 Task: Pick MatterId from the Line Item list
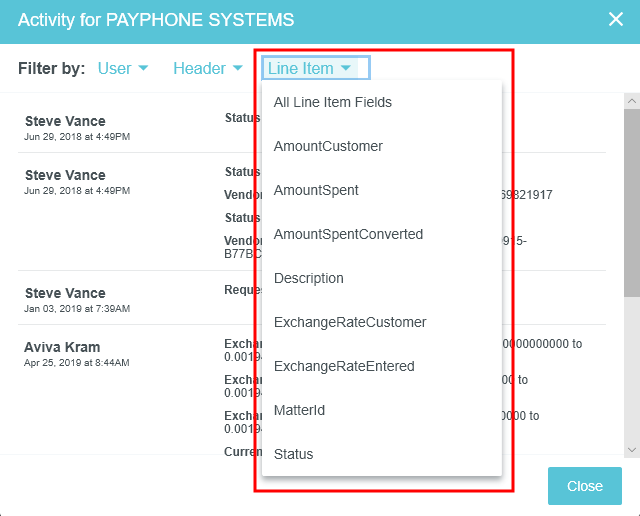pyautogui.click(x=300, y=410)
